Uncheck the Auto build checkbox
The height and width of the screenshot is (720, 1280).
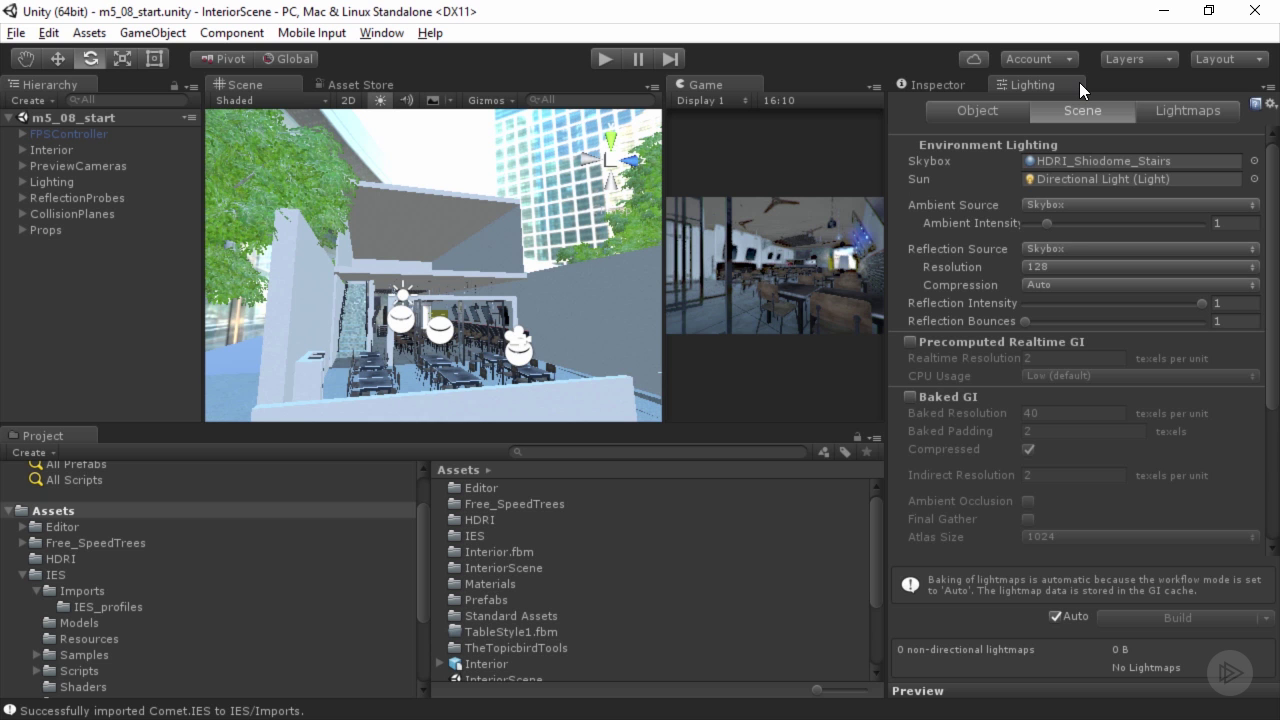1055,616
